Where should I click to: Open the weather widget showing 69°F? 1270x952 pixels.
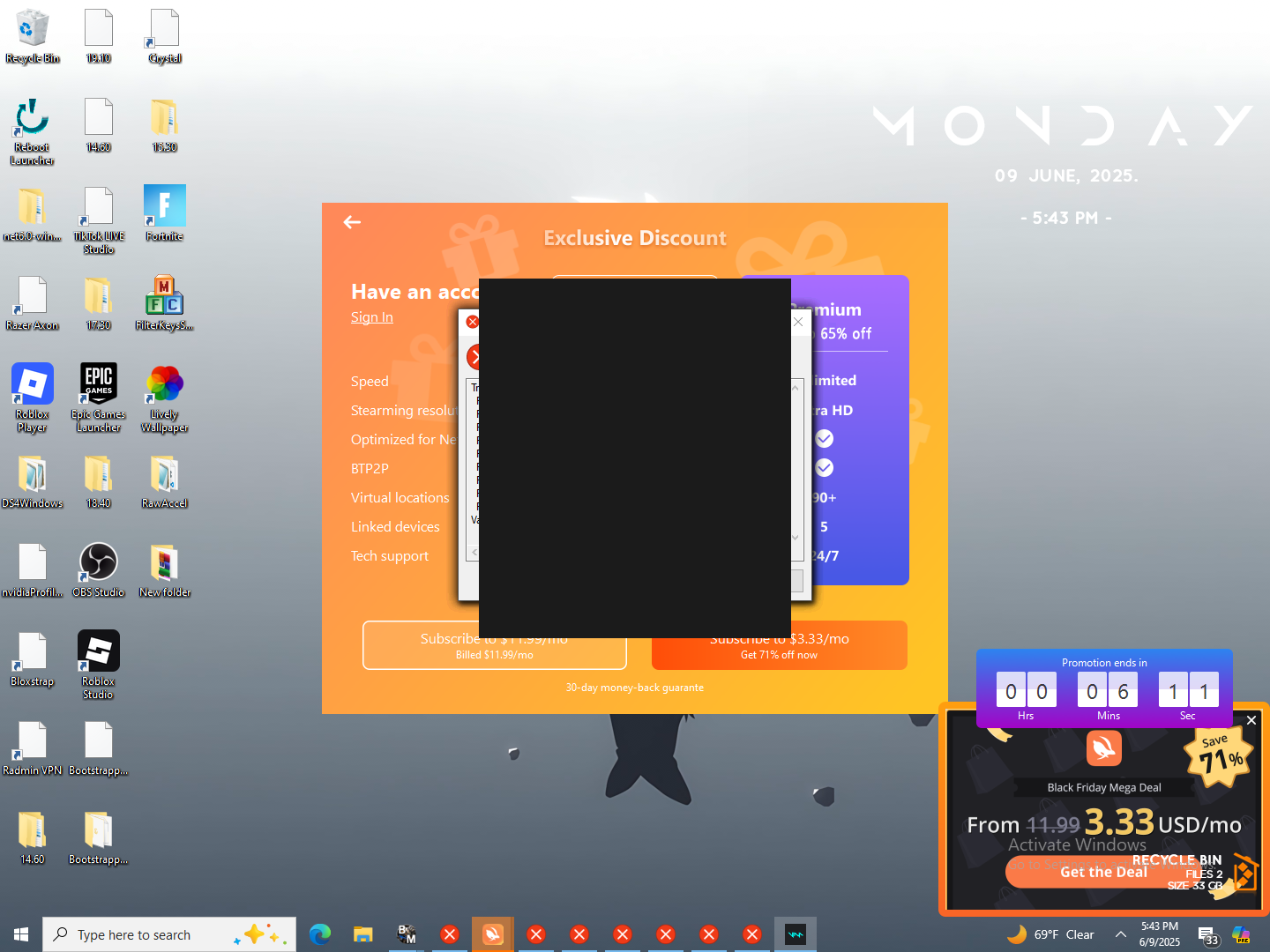[1050, 934]
